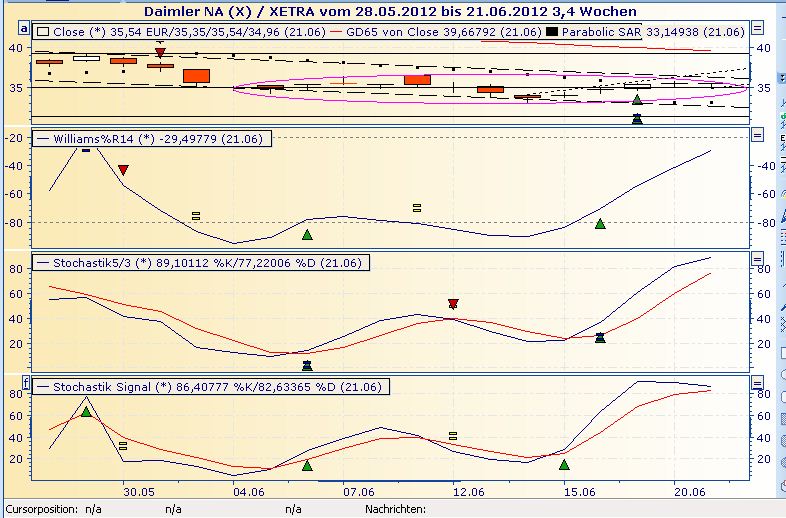Open the Stochastik5/3 panel menu button
This screenshot has width=786, height=518.
click(x=757, y=259)
